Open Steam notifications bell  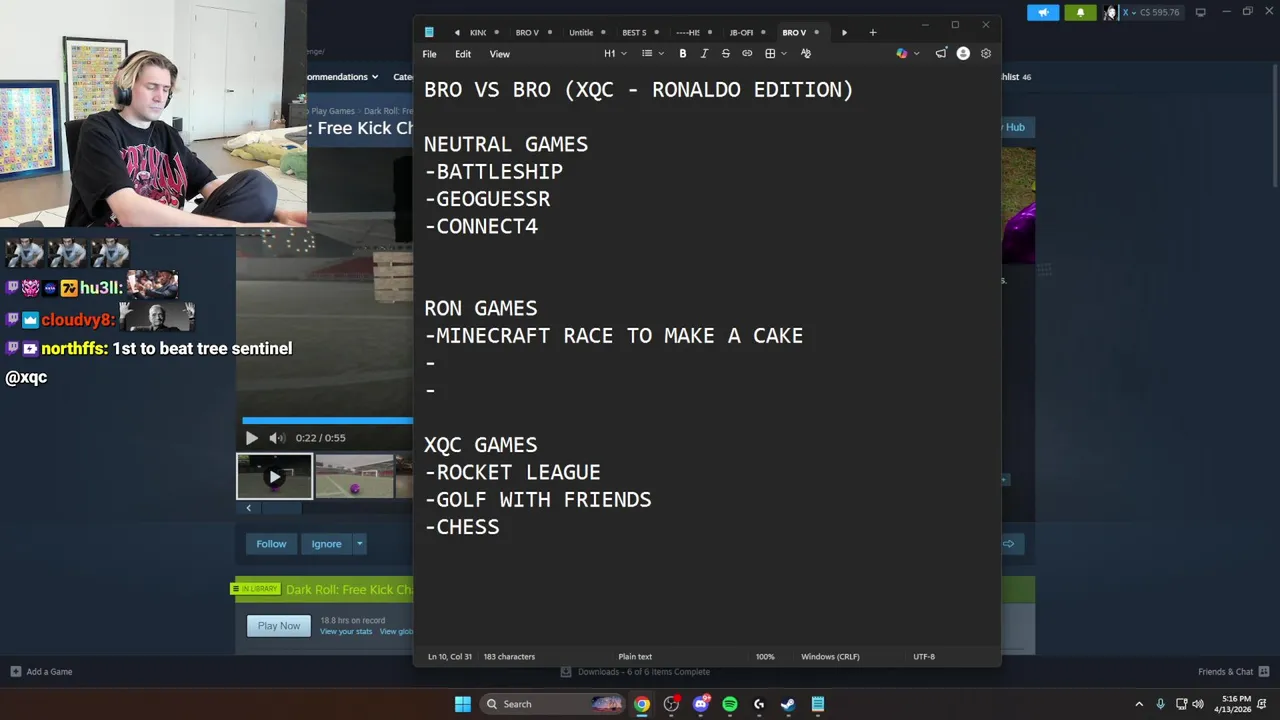[x=1080, y=12]
